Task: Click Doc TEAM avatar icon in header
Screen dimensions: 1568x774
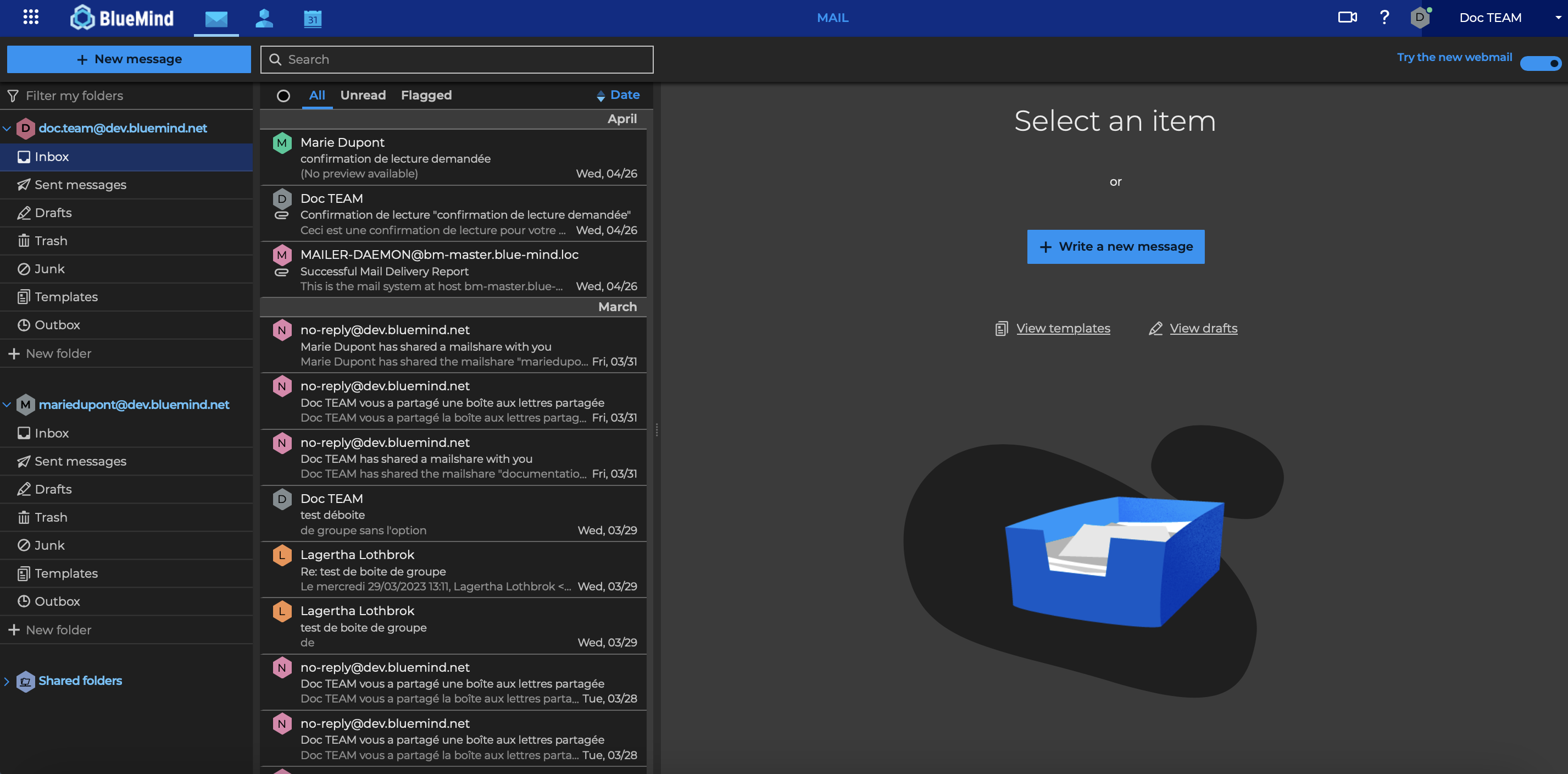Action: coord(1420,17)
